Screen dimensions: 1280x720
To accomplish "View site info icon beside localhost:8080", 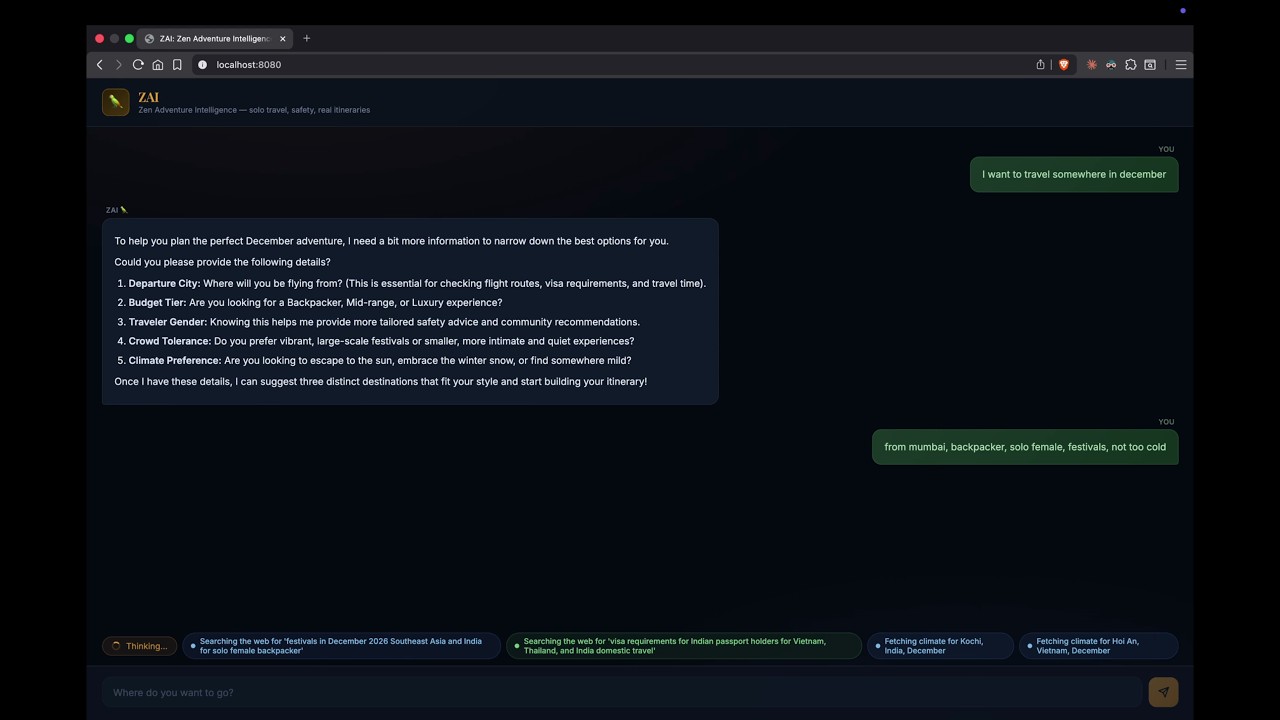I will click(202, 65).
